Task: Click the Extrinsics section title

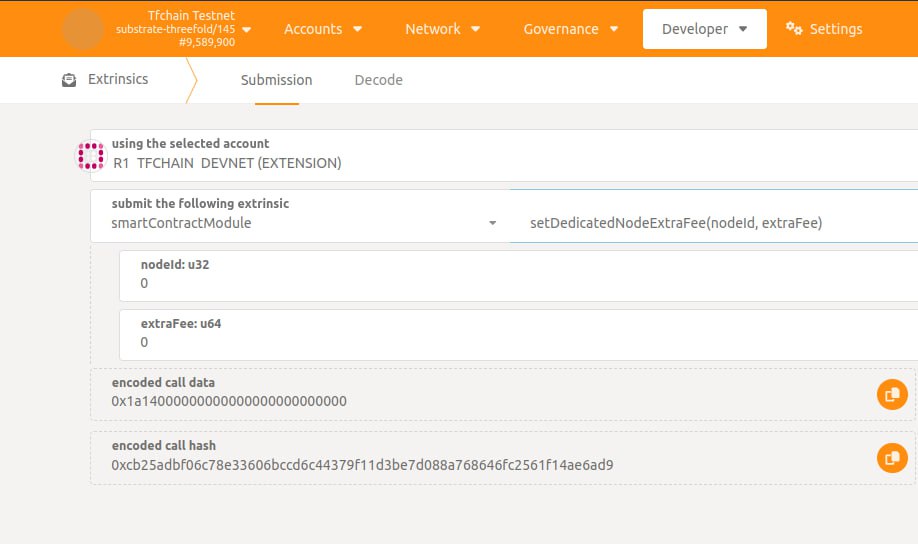Action: pyautogui.click(x=118, y=79)
